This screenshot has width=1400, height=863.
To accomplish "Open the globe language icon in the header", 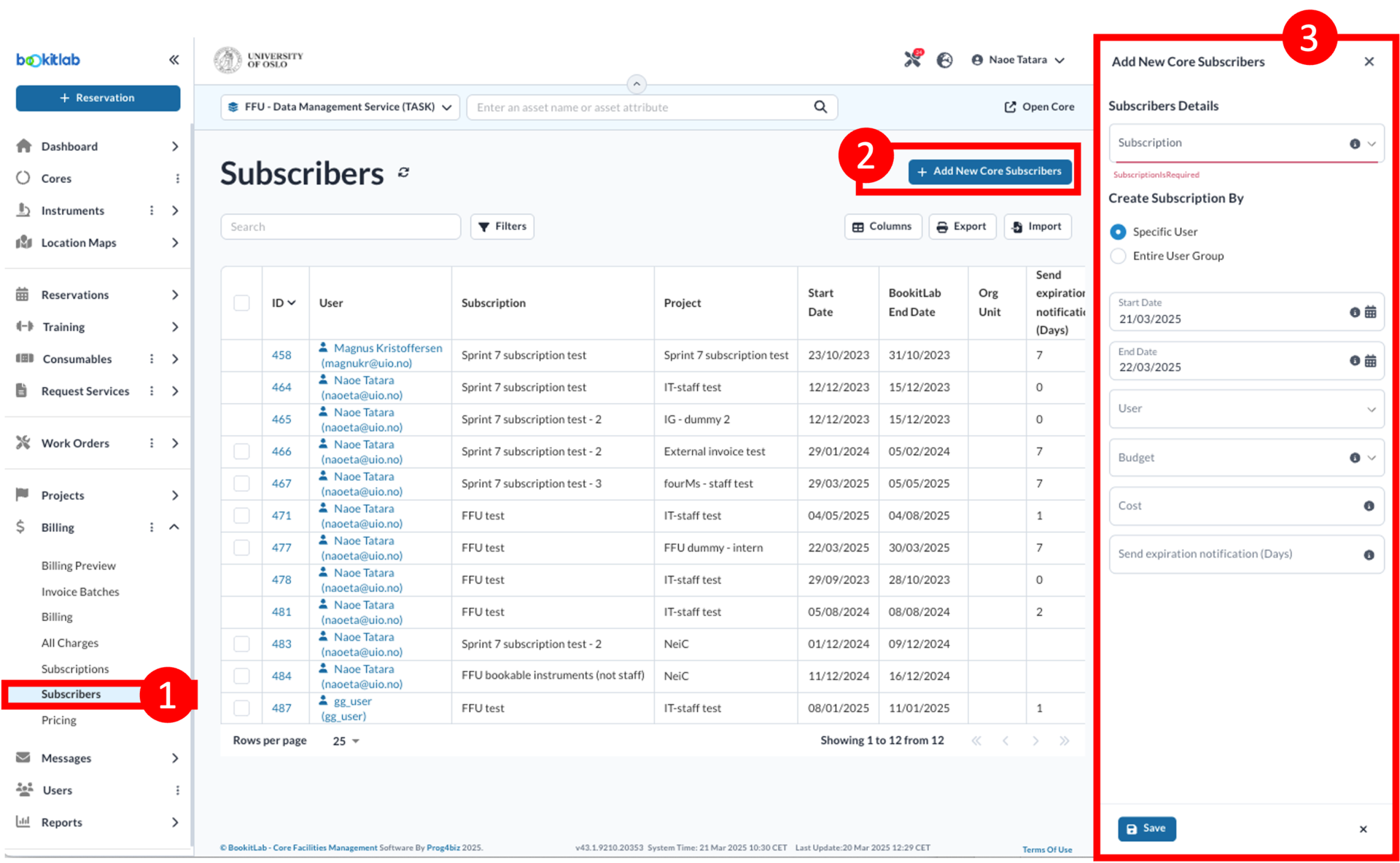I will (945, 60).
